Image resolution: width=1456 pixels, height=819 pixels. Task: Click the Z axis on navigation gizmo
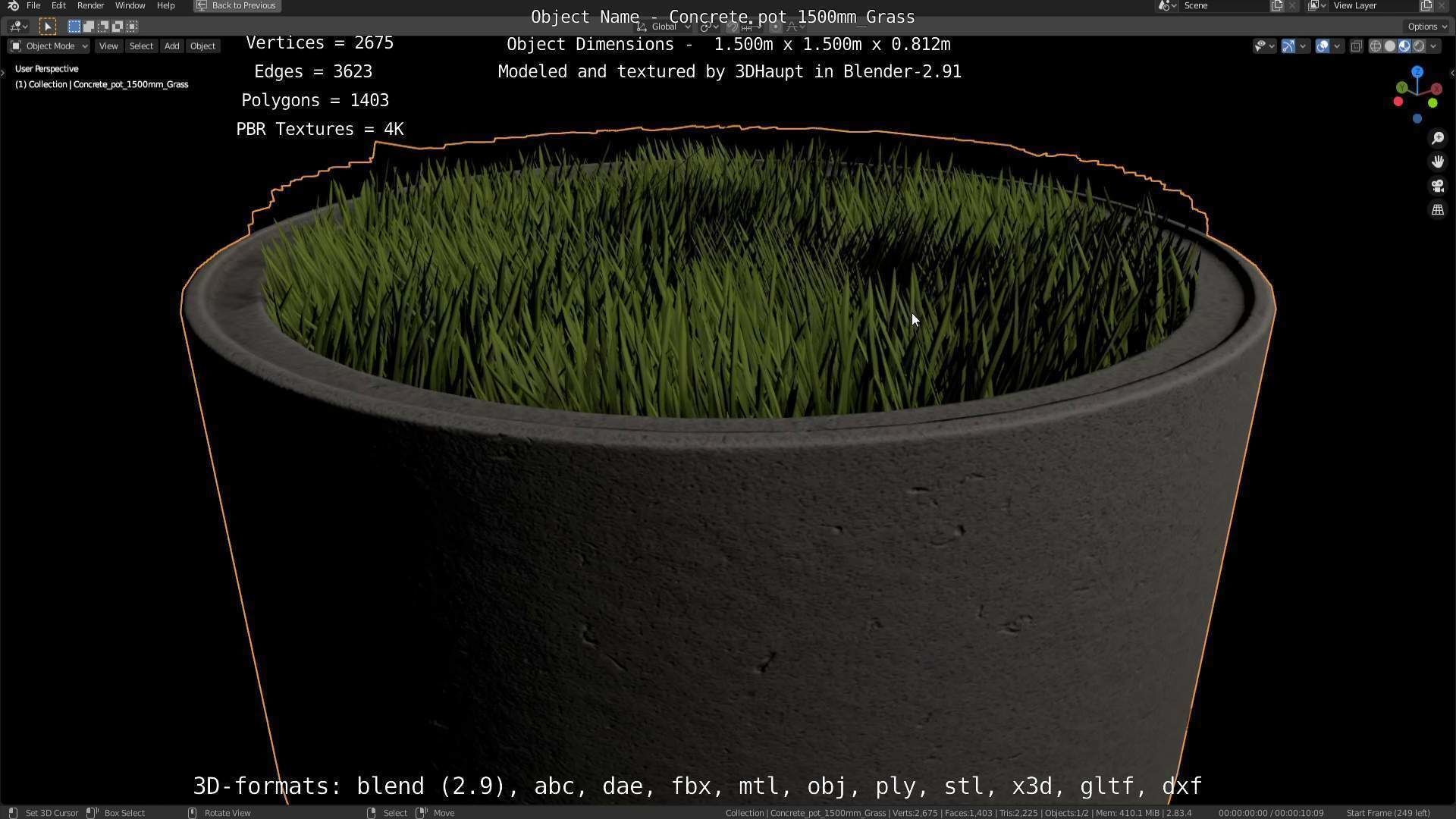[1417, 71]
